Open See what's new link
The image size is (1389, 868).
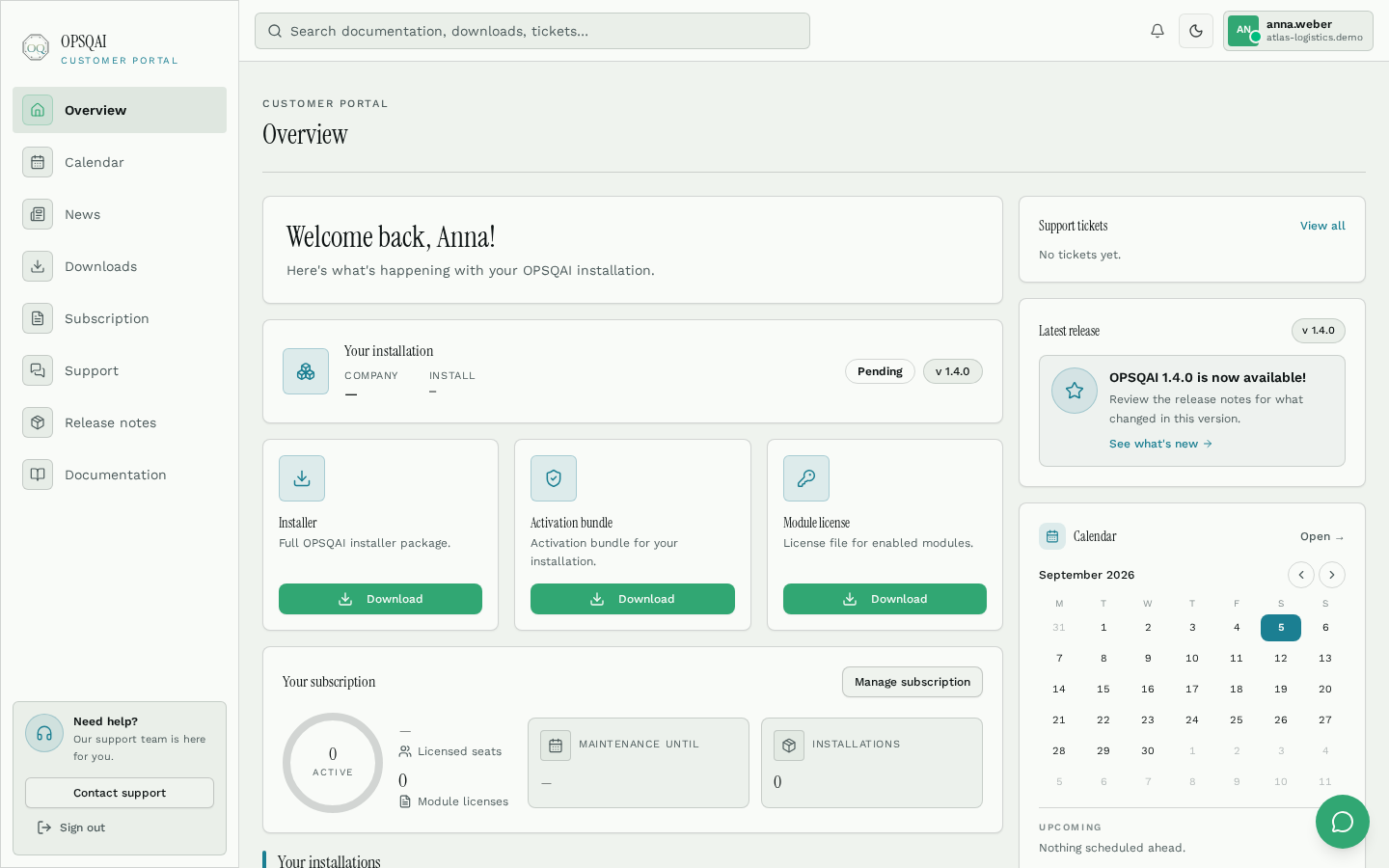coord(1160,444)
